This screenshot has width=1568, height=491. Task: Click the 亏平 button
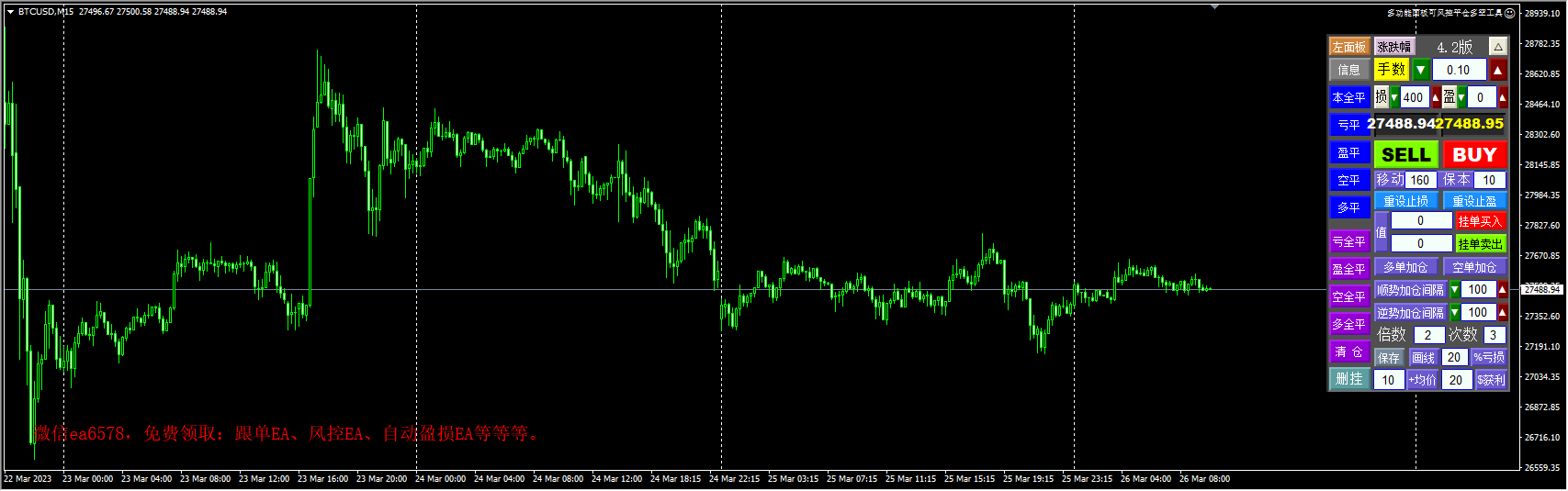1349,125
